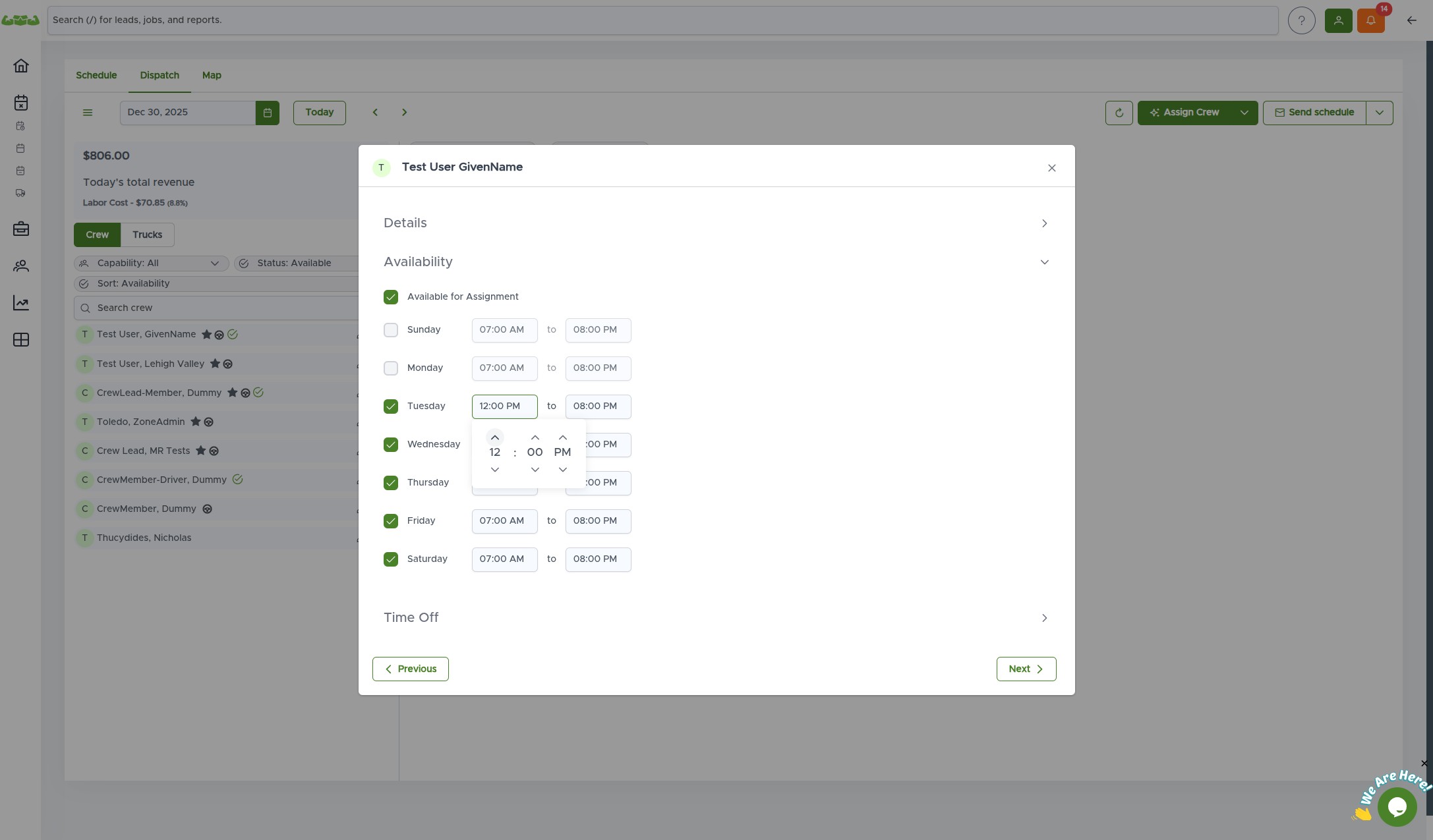Go to previous day arrow
1433x840 pixels.
[375, 113]
